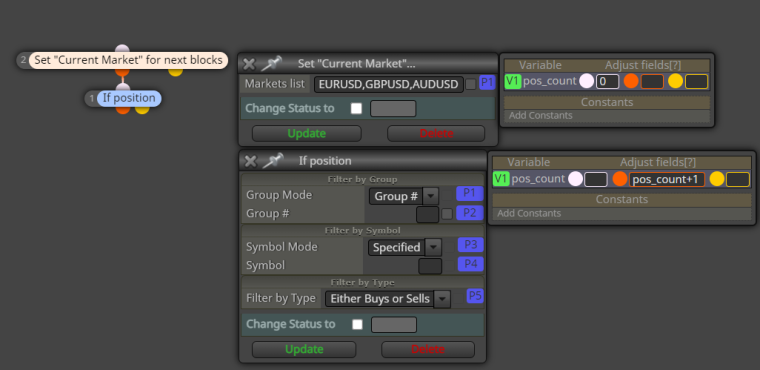760x370 pixels.
Task: Click V1 badge in top variables panel
Action: tap(513, 81)
